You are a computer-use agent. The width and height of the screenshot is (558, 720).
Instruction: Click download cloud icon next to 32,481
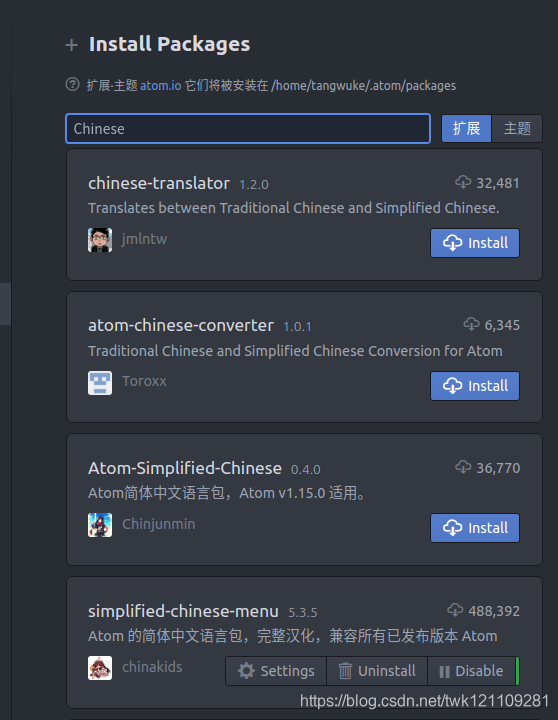coord(463,182)
